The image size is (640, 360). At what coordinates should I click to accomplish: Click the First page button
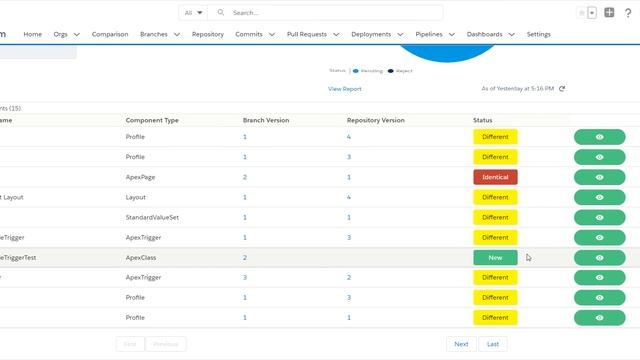pyautogui.click(x=130, y=344)
